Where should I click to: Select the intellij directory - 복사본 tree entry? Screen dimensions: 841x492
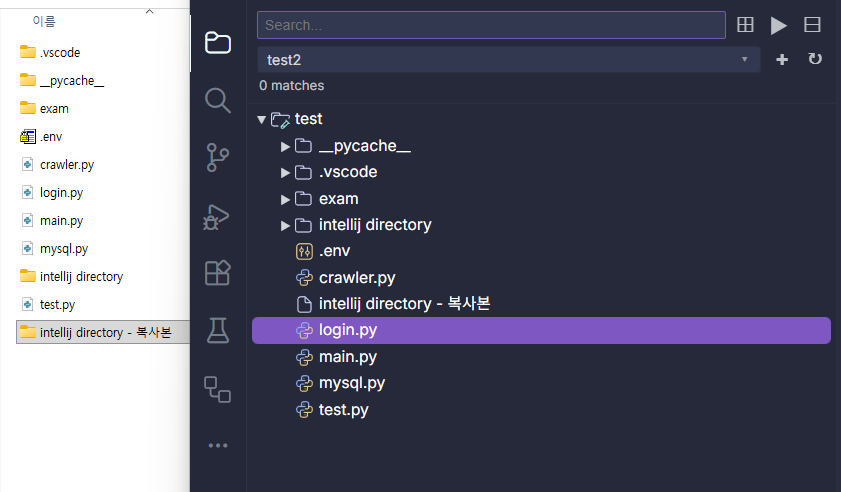(x=404, y=304)
